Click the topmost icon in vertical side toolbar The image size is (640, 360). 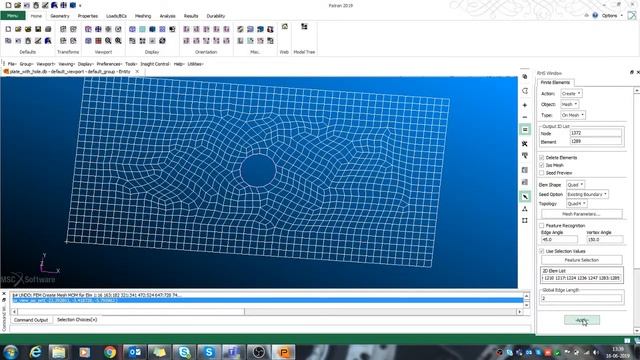pyautogui.click(x=525, y=77)
